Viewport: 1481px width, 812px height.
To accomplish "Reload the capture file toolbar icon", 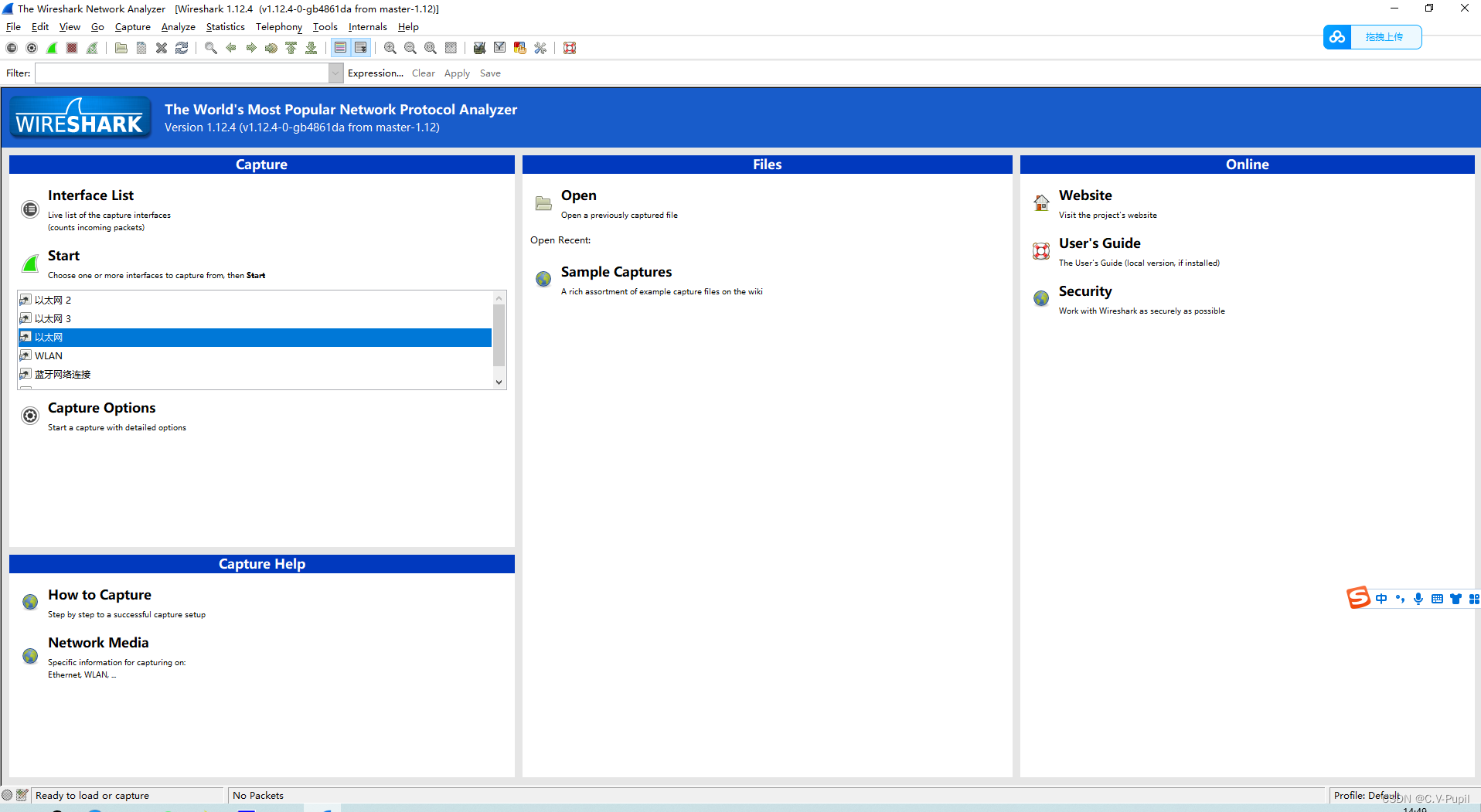I will [x=182, y=48].
